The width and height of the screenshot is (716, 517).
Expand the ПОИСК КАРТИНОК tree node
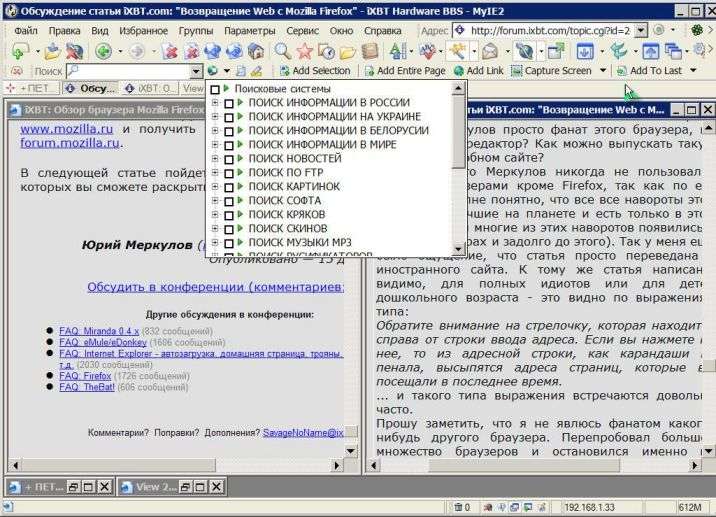coord(215,187)
